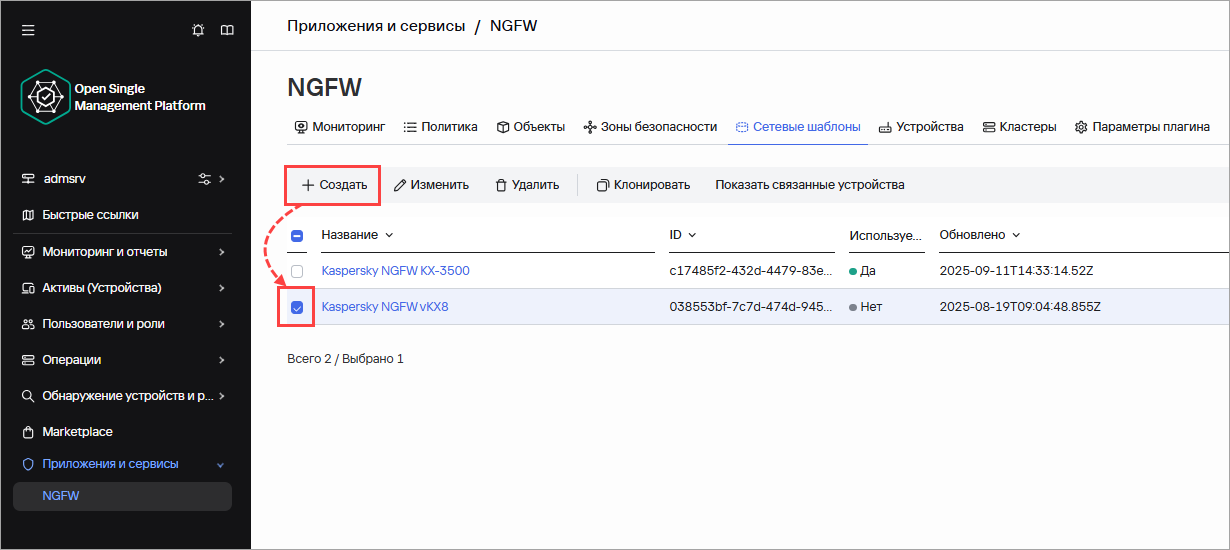Open the Kaspersky NGFW vKX8 link
Image resolution: width=1230 pixels, height=550 pixels.
click(x=385, y=307)
